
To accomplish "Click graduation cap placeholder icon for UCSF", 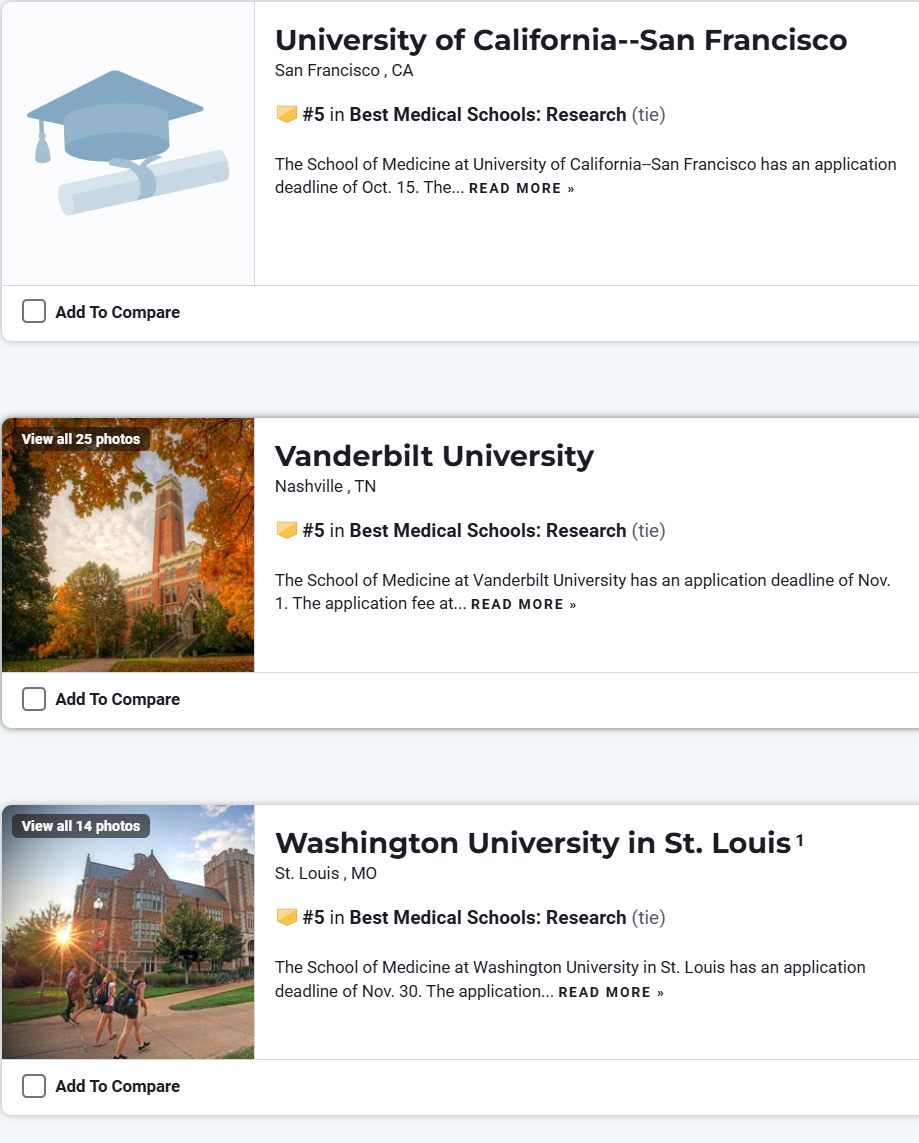I will [128, 143].
